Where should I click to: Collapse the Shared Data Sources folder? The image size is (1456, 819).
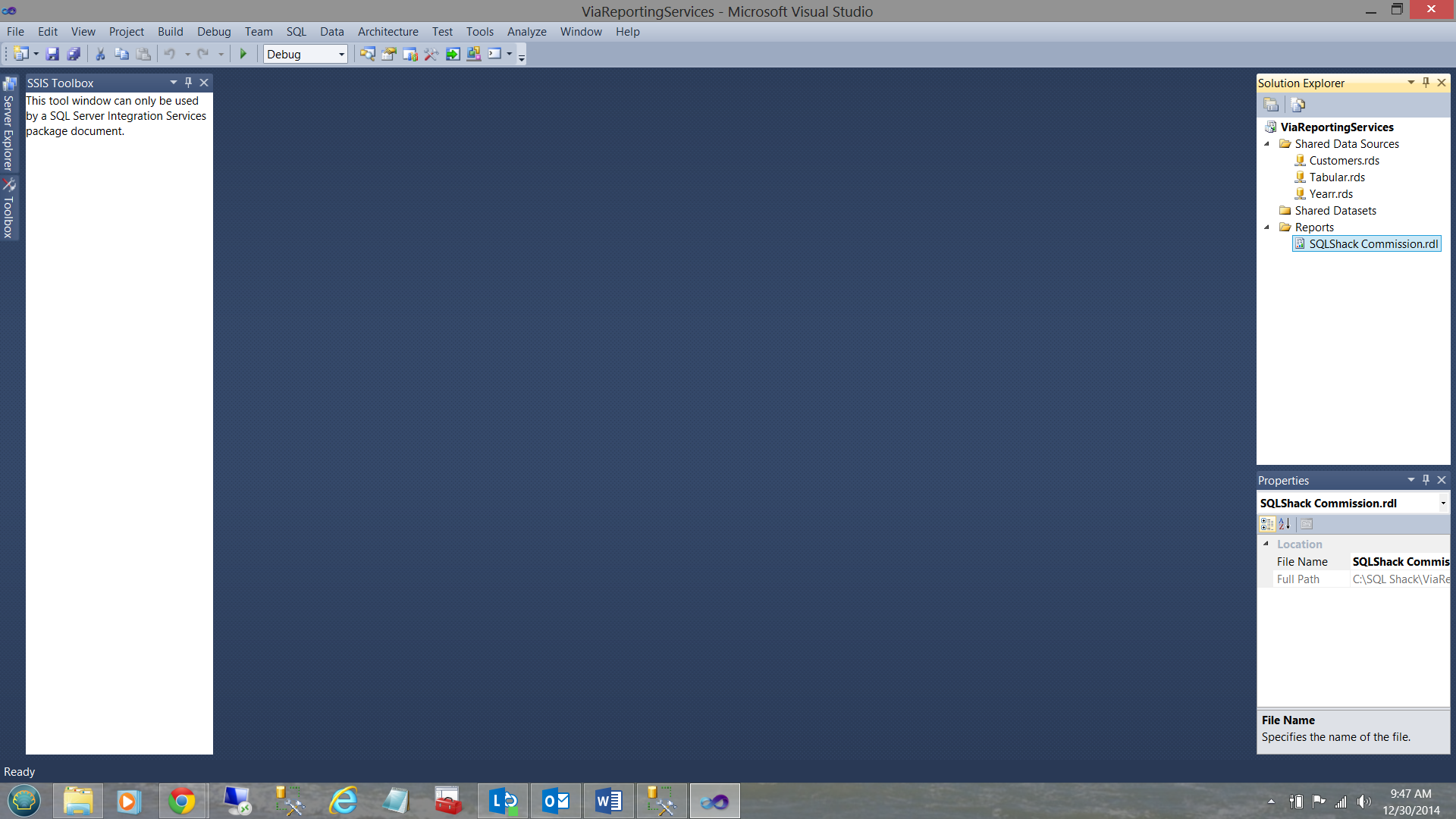[x=1266, y=144]
